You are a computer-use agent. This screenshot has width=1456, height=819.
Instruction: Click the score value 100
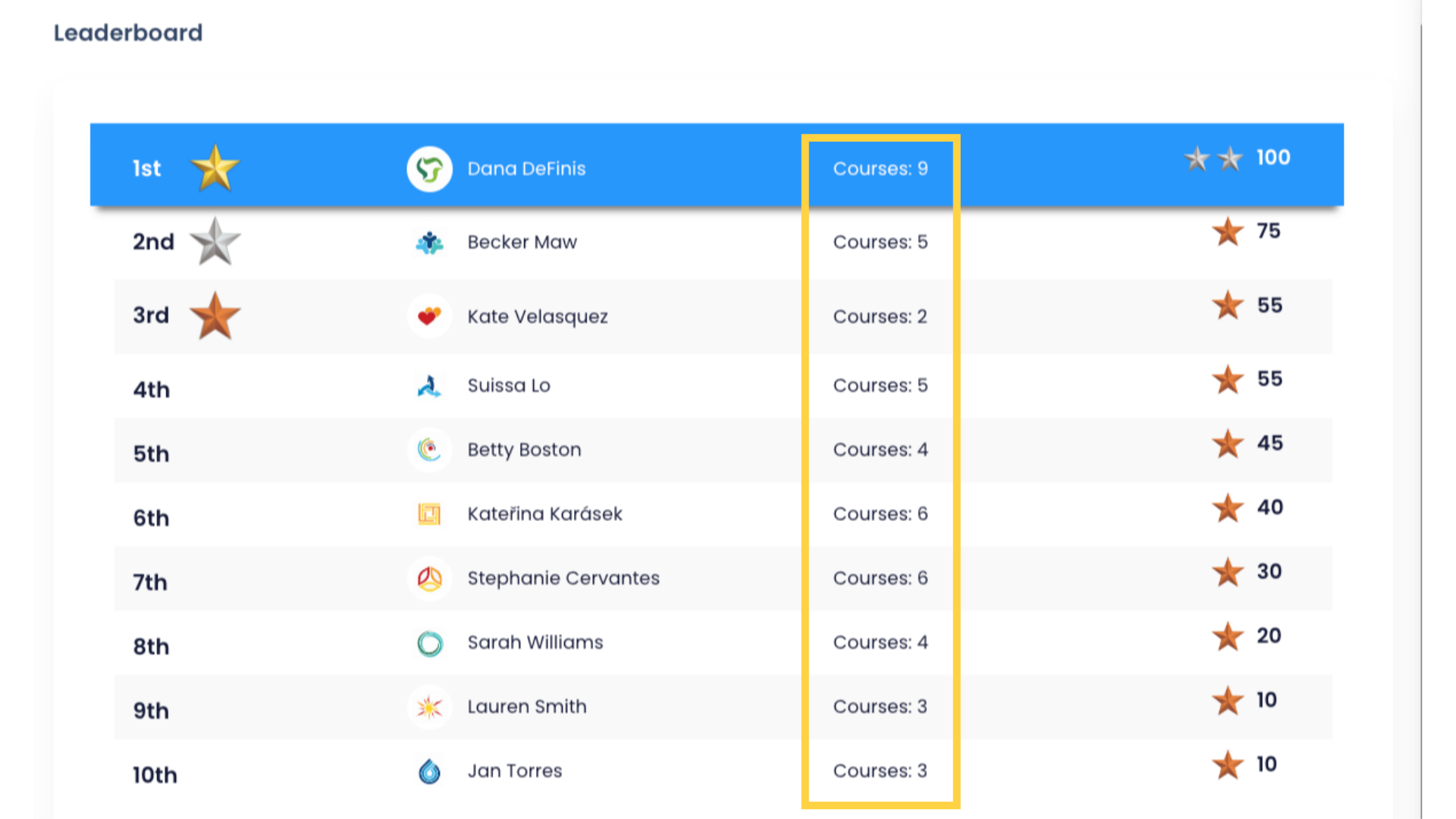tap(1273, 158)
